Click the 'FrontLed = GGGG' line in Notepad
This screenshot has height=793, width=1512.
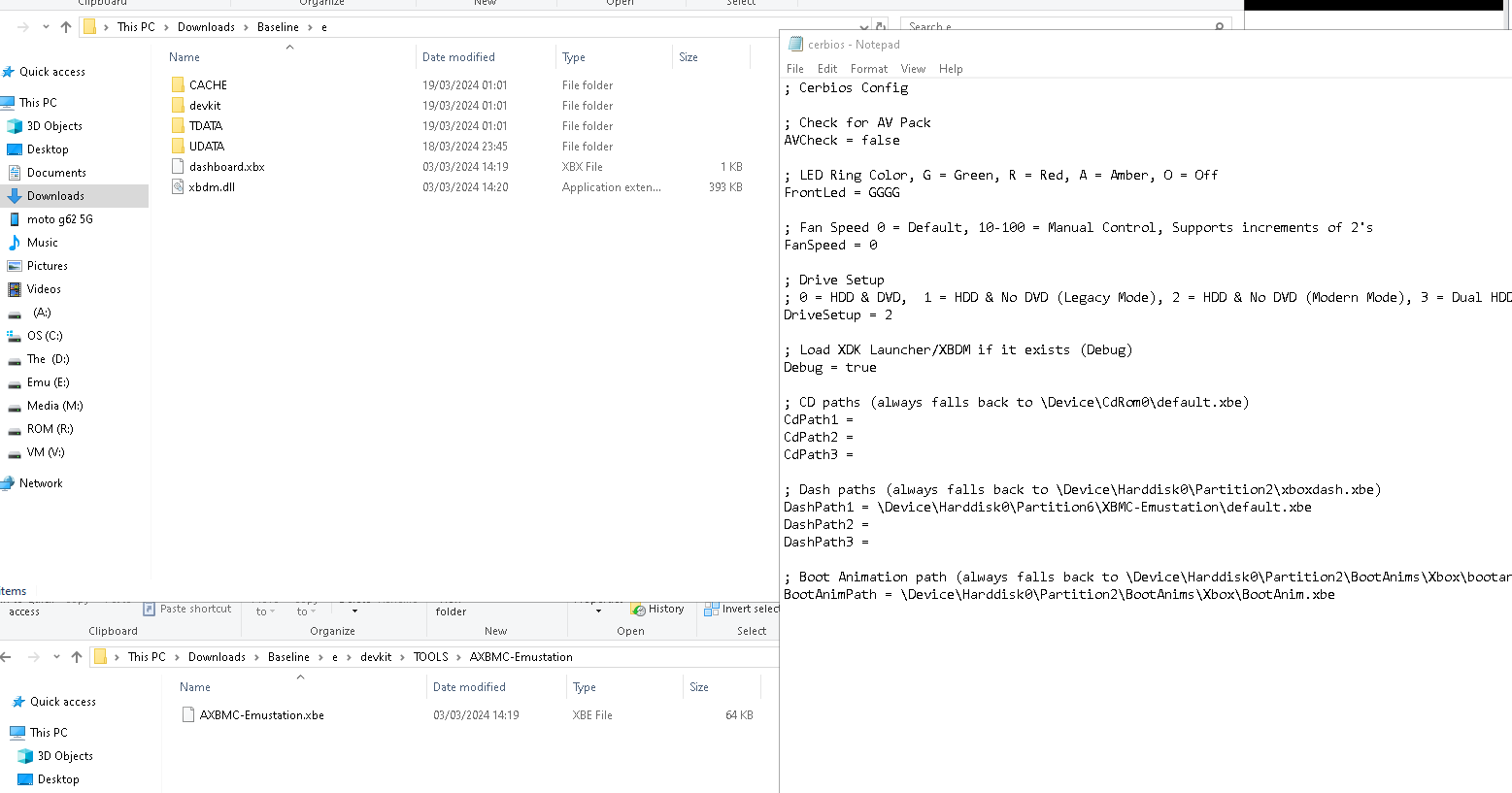[x=842, y=192]
